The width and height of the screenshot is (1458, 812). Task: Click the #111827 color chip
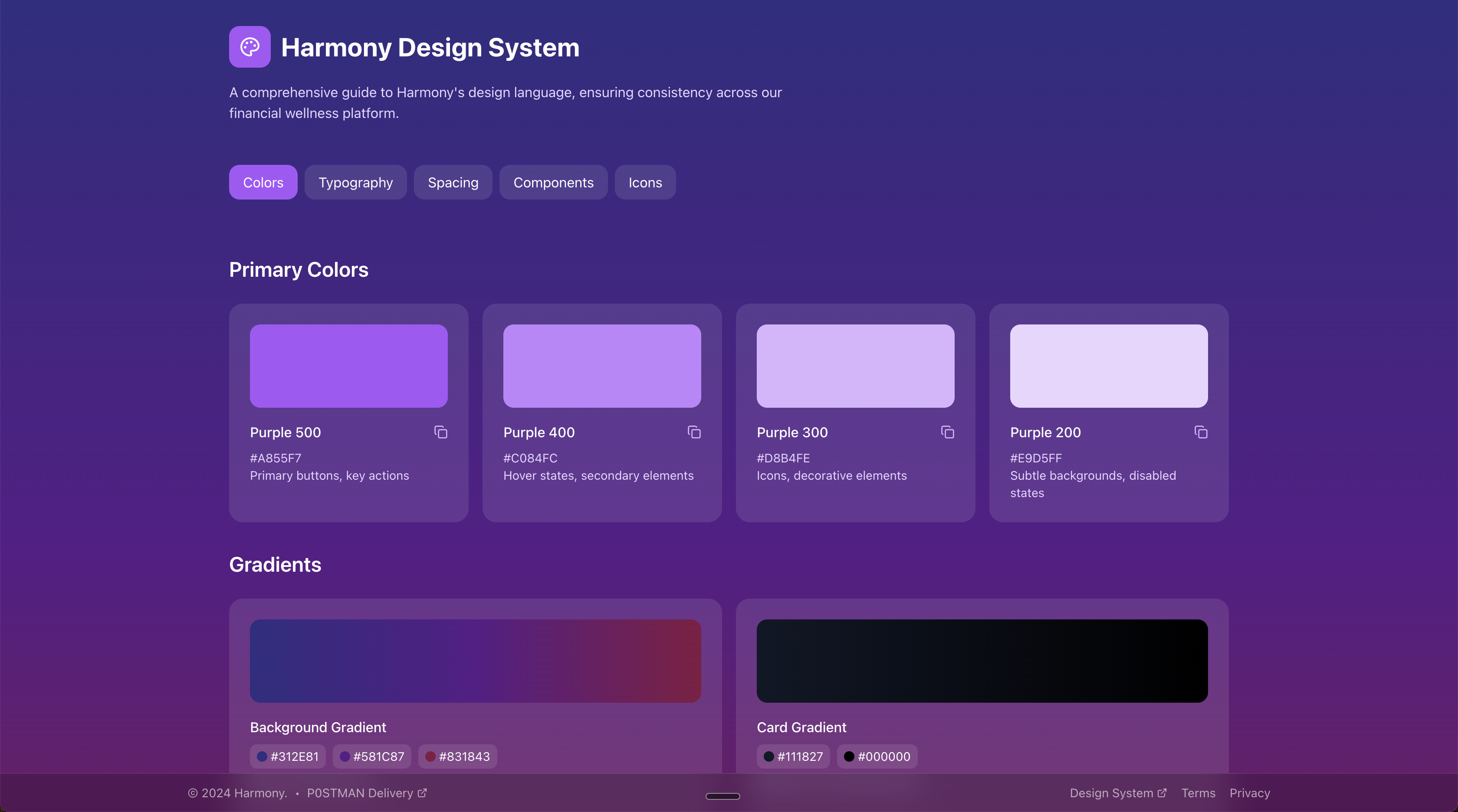pyautogui.click(x=793, y=756)
